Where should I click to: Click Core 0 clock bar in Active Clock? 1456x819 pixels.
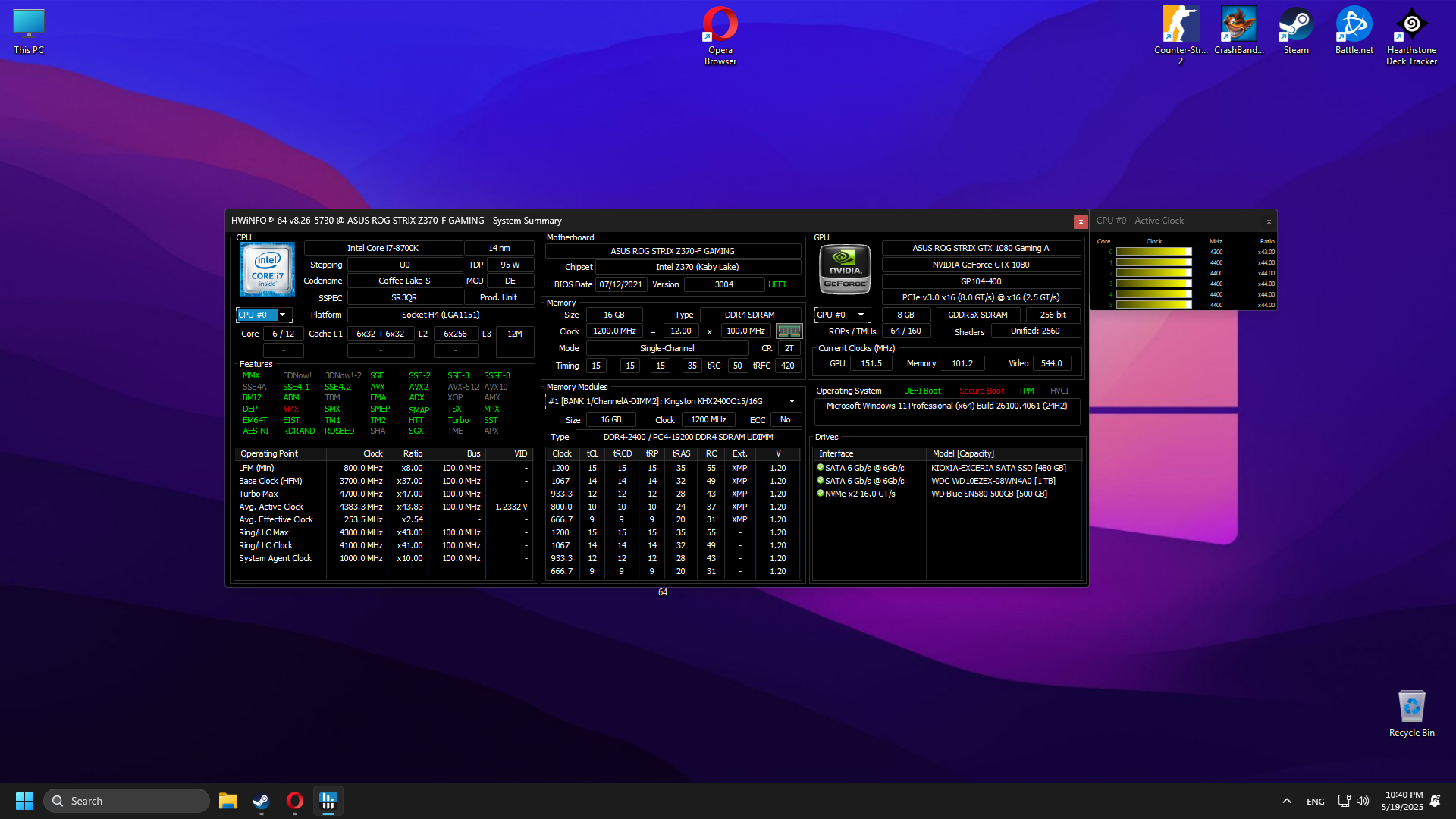1153,252
